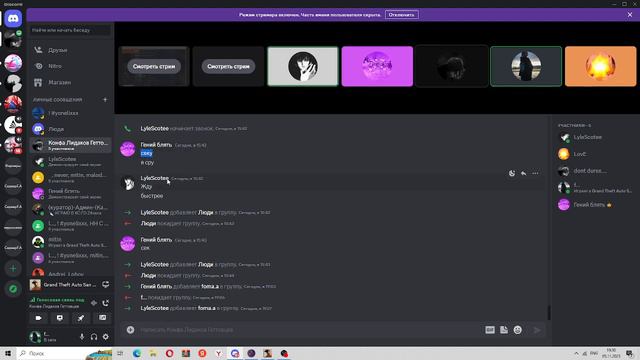Deafen with the headphones icon
The height and width of the screenshot is (360, 640).
pyautogui.click(x=94, y=337)
